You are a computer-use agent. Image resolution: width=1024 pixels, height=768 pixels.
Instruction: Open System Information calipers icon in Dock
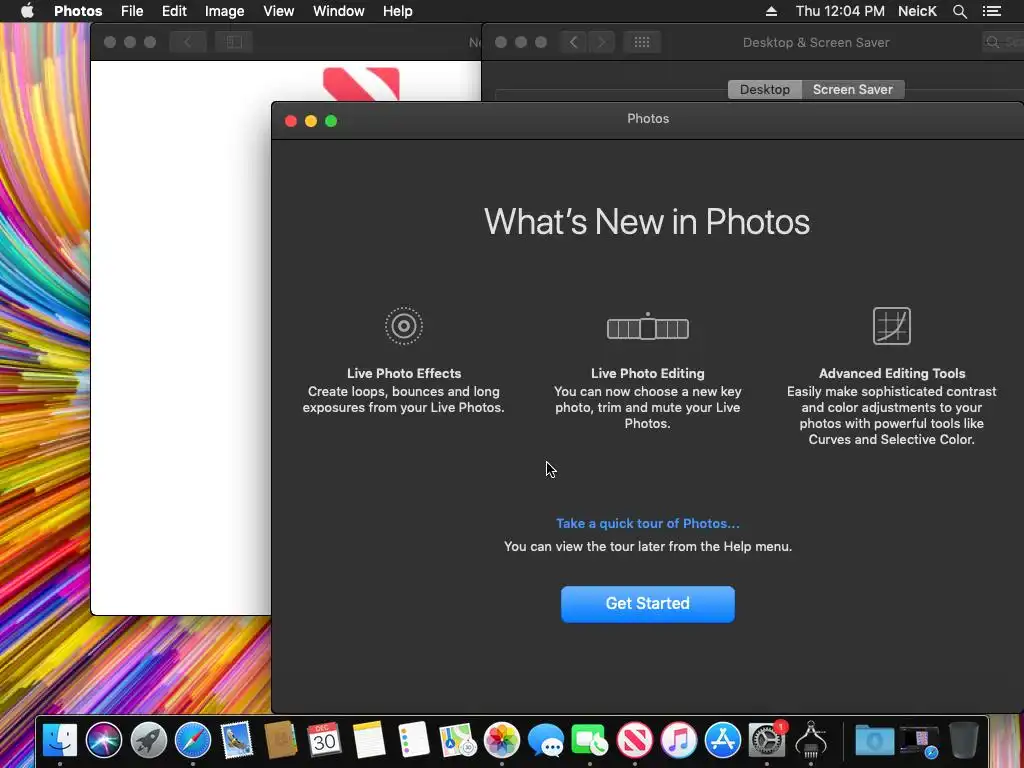click(x=811, y=740)
